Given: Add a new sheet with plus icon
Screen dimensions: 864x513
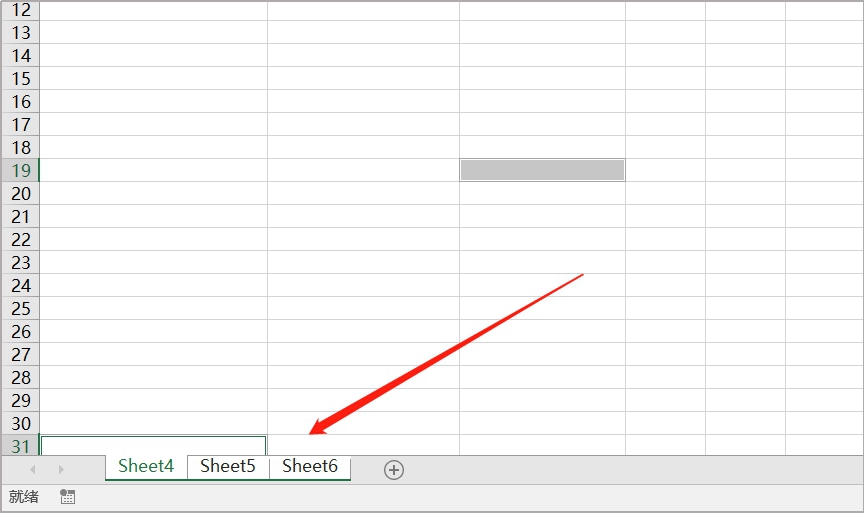Looking at the screenshot, I should (393, 469).
